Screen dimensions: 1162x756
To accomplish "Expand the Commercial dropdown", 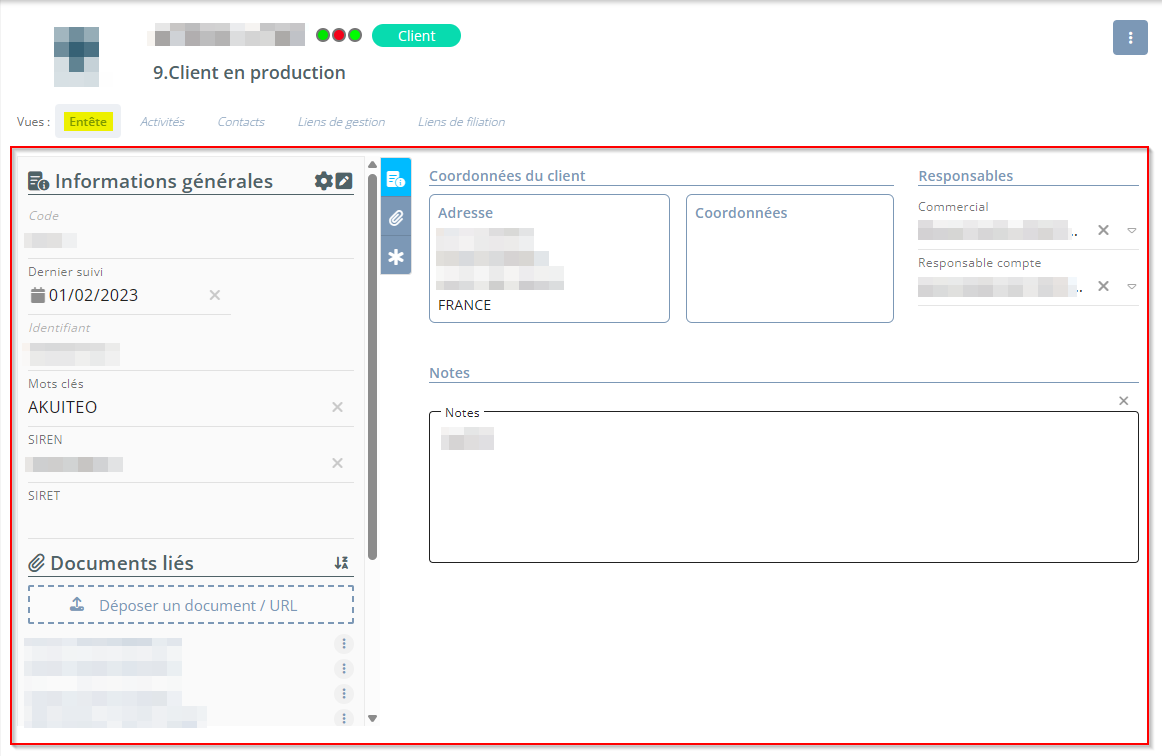I will tap(1132, 230).
